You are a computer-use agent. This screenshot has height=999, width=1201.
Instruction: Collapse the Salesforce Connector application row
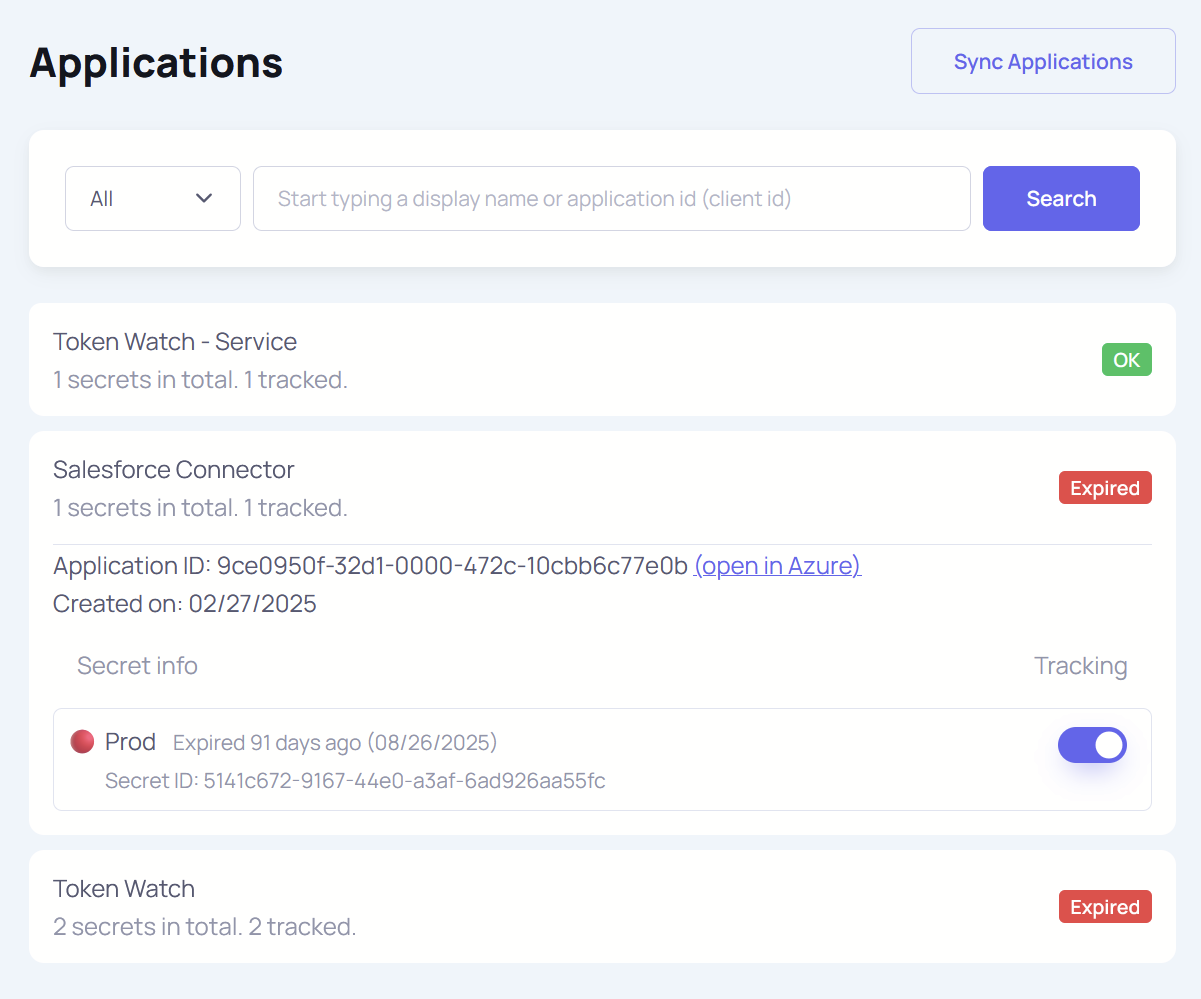click(x=174, y=470)
